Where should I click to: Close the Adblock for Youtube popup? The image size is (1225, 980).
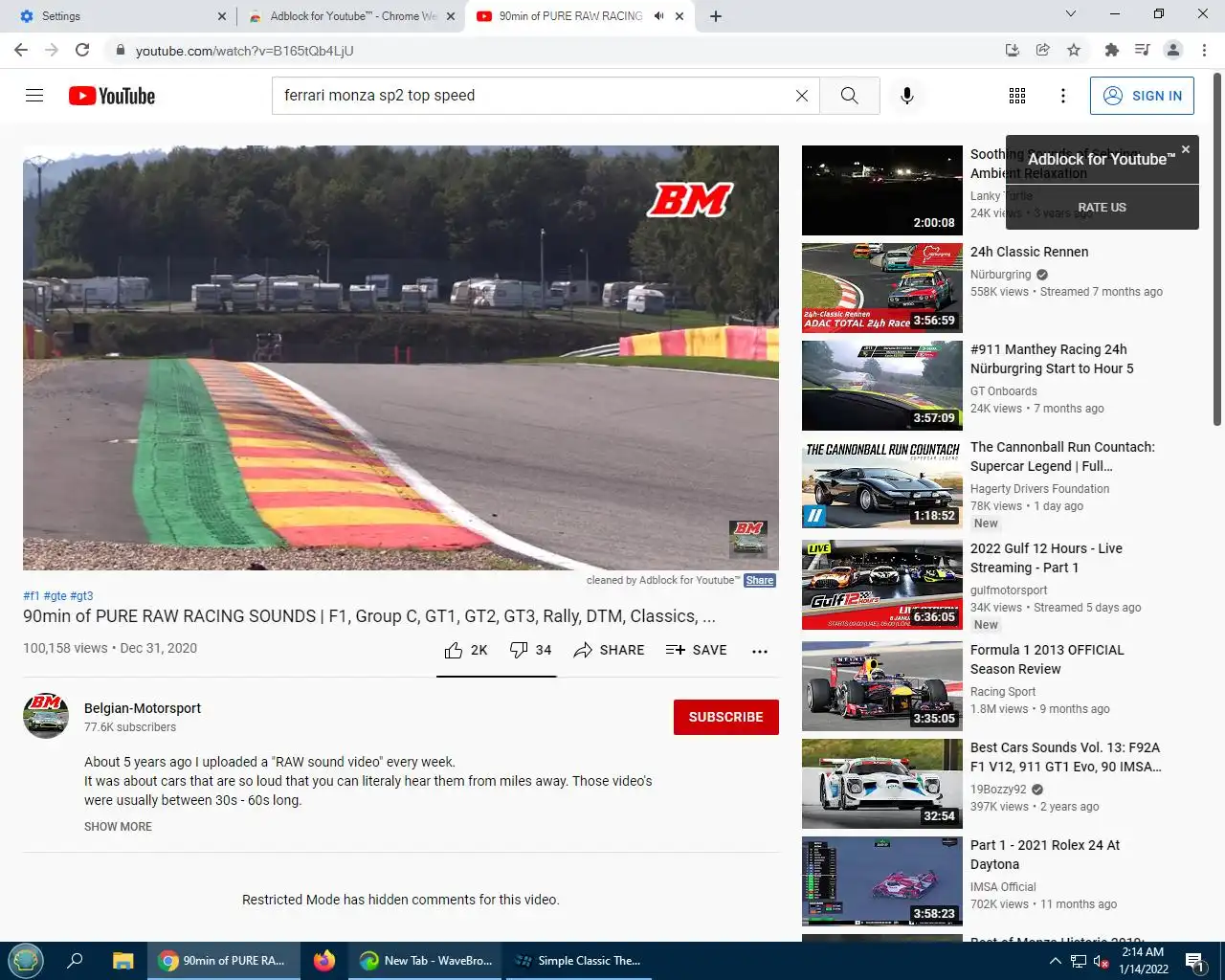tap(1186, 149)
